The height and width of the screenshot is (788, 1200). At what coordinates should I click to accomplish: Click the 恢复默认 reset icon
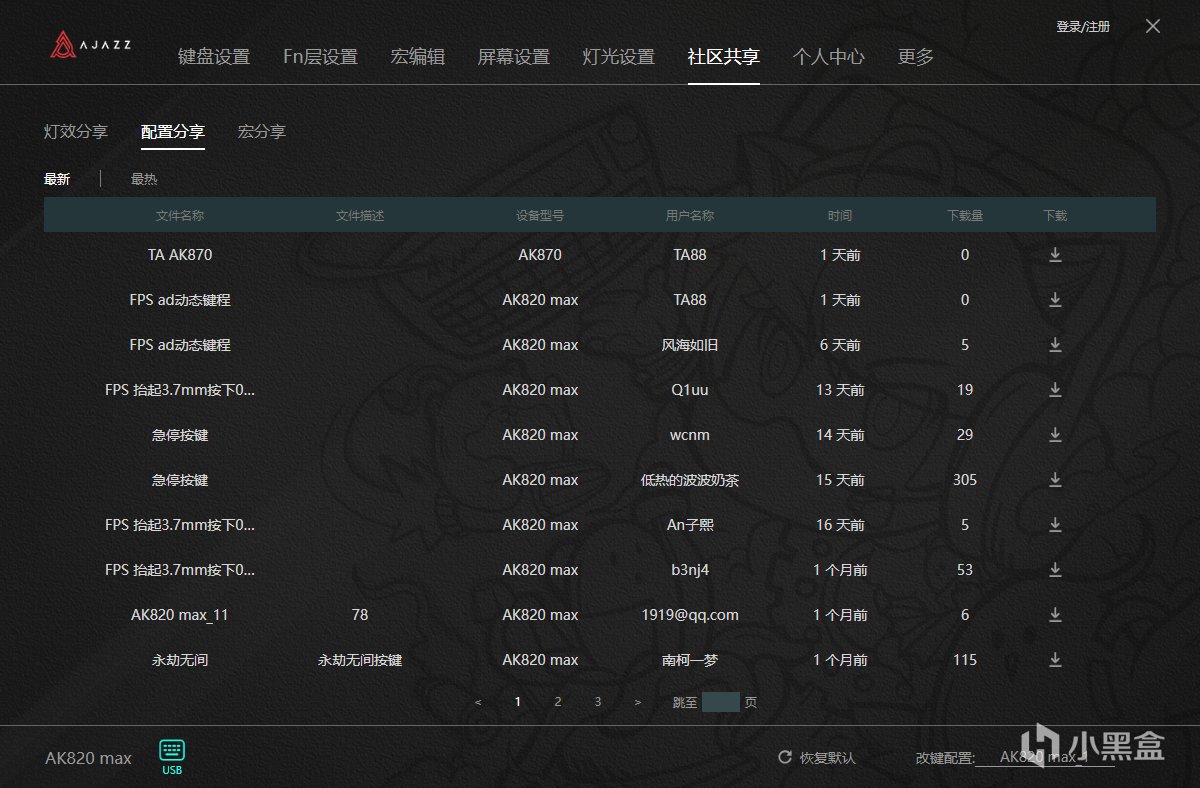coord(785,758)
